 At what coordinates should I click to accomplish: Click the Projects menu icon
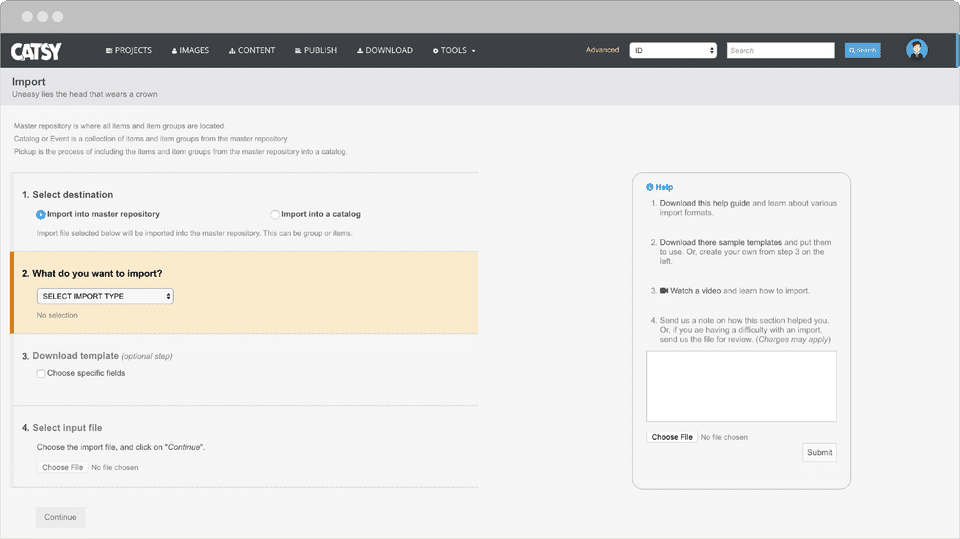[109, 51]
